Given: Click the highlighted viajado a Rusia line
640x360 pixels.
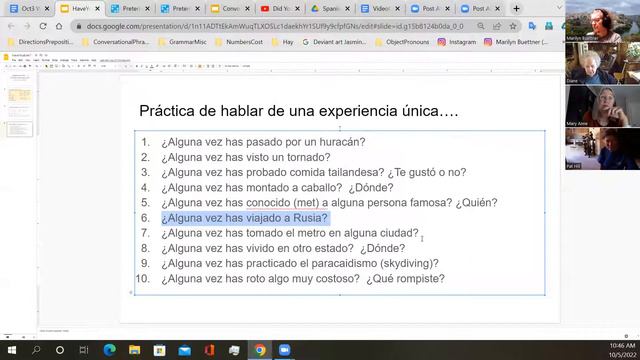Looking at the screenshot, I should pyautogui.click(x=245, y=218).
